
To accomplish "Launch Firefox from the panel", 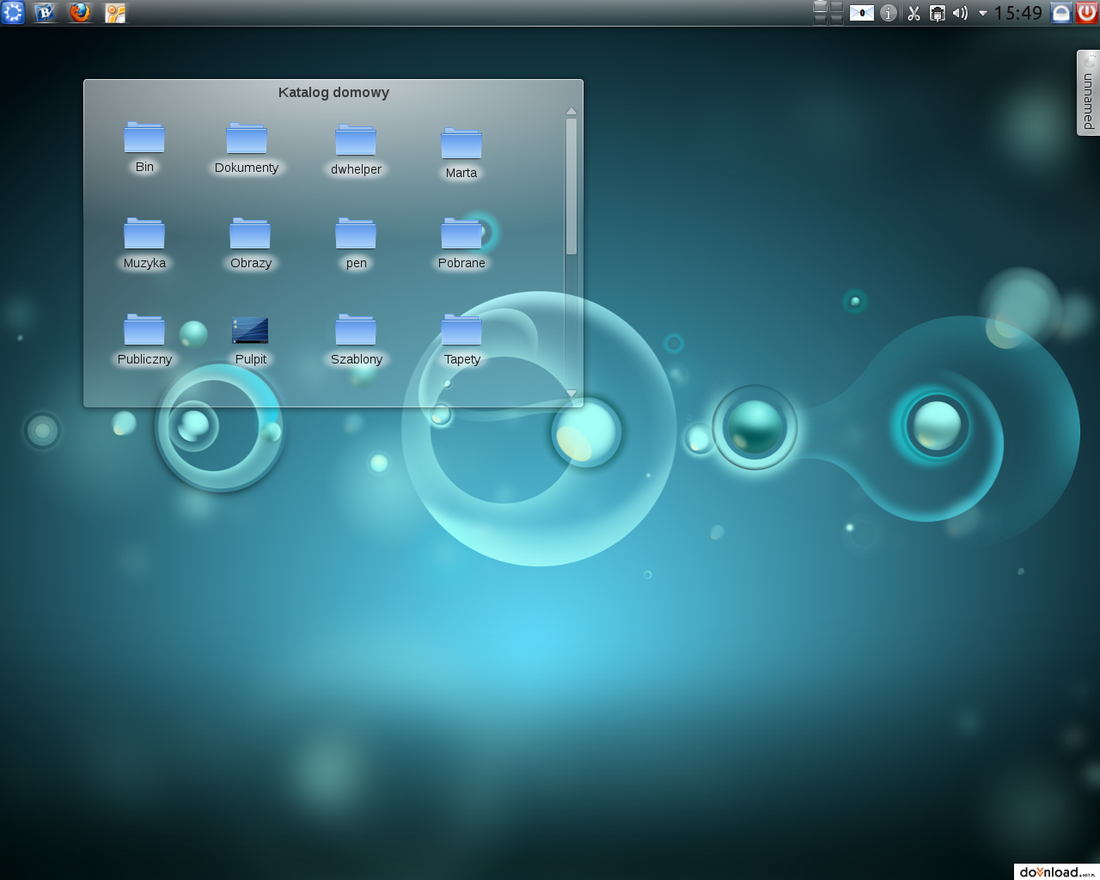I will point(80,12).
